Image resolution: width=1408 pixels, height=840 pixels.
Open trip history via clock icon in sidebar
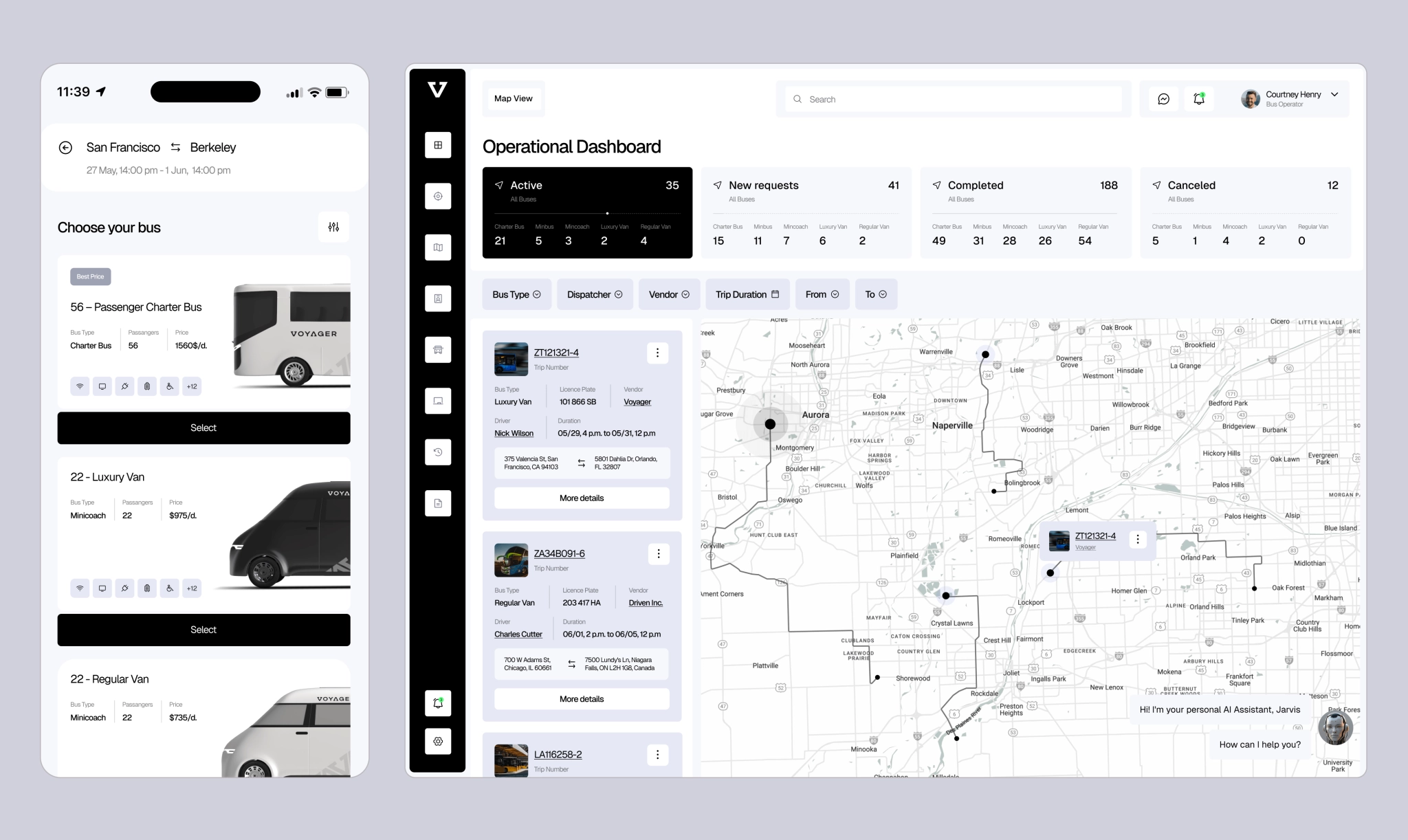pos(438,452)
